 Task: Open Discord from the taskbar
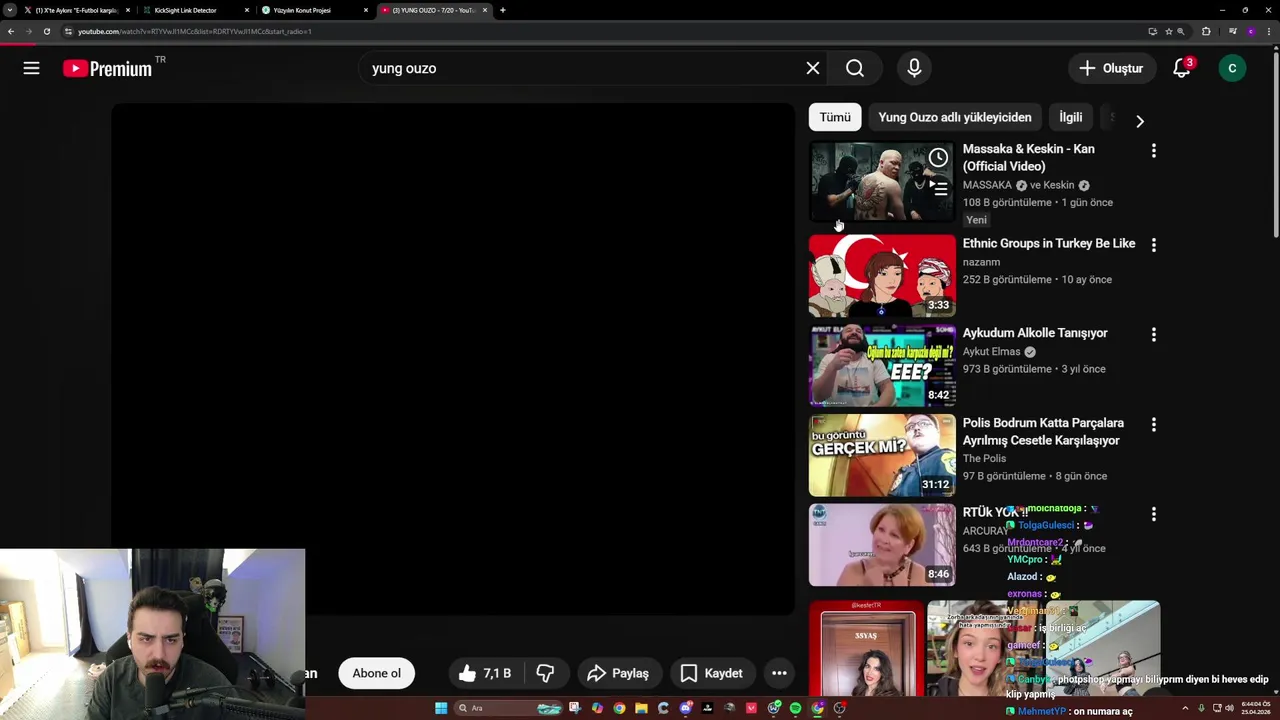tap(686, 708)
